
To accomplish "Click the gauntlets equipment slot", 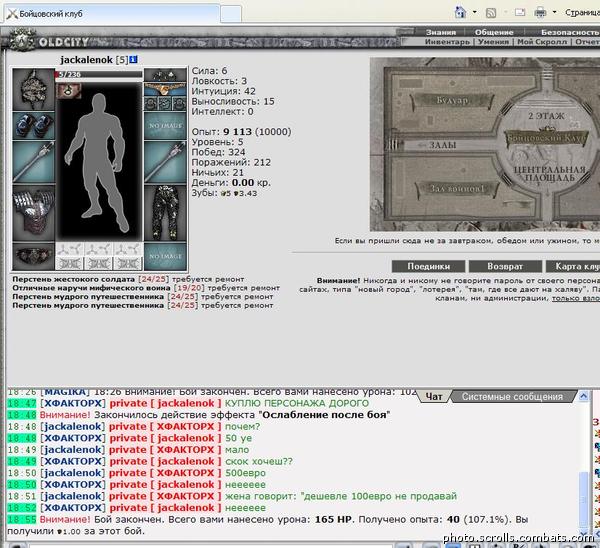I will (34, 126).
